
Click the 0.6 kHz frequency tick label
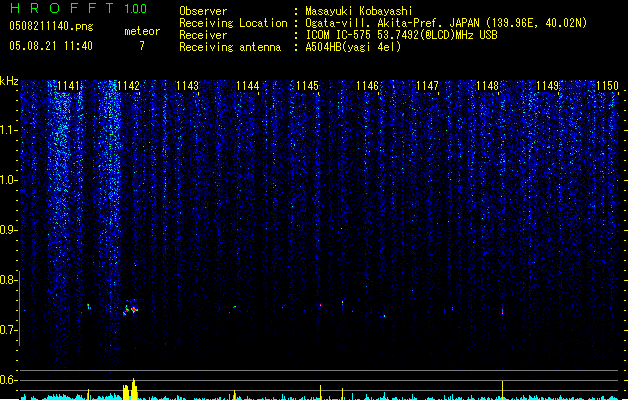point(8,380)
